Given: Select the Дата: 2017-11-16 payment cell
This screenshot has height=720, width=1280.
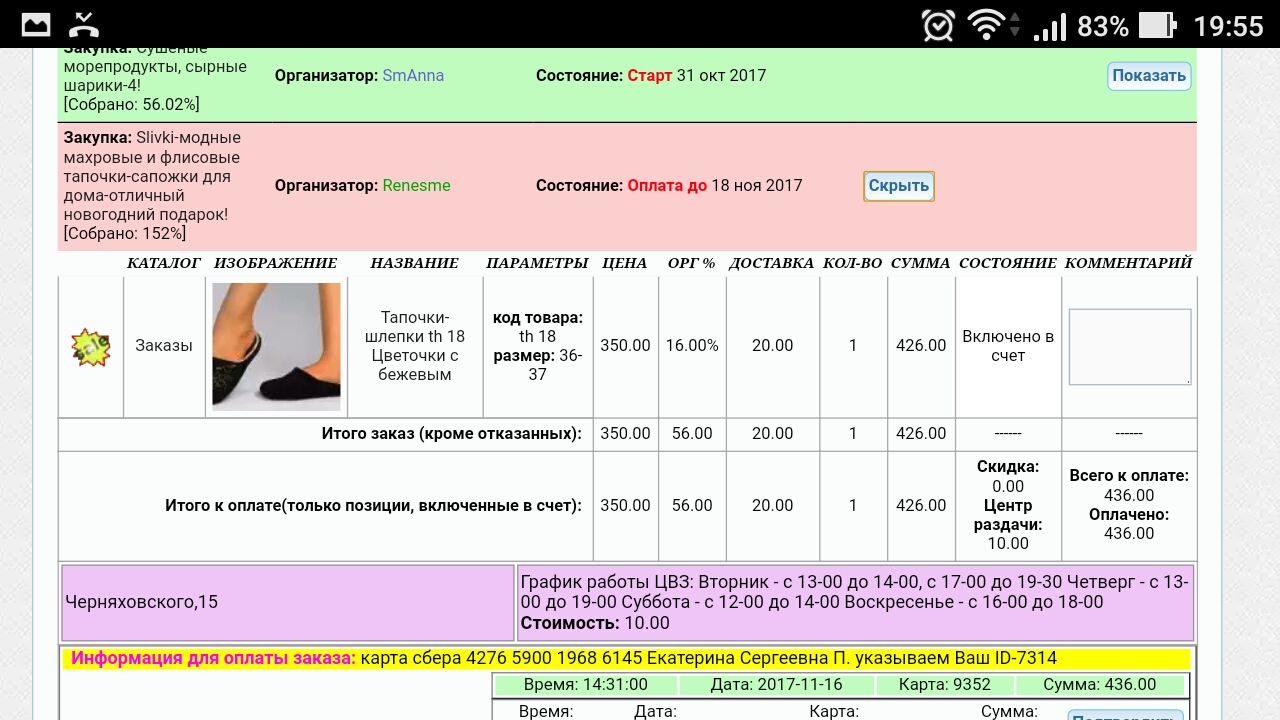Looking at the screenshot, I should [776, 686].
